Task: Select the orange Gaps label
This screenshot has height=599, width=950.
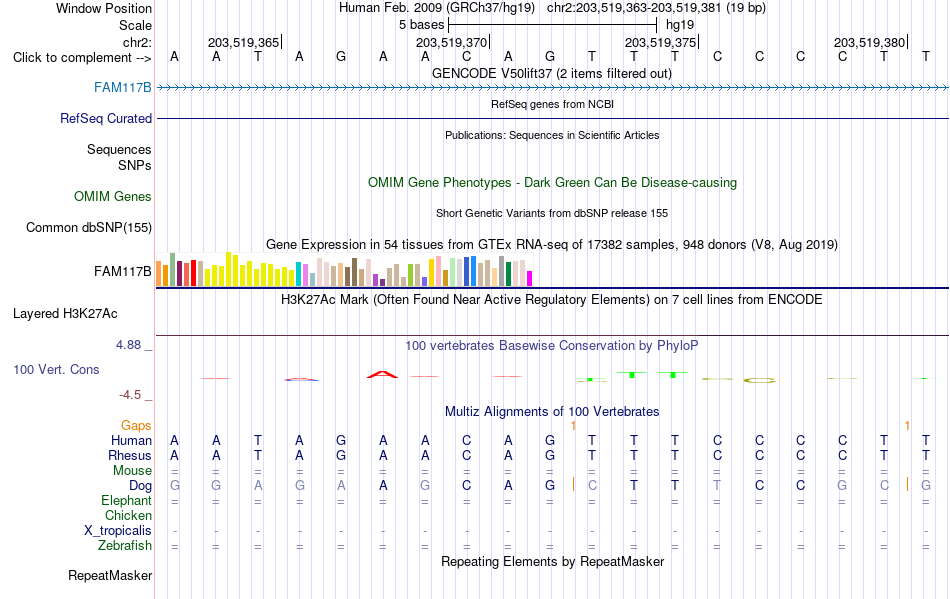Action: [x=136, y=426]
